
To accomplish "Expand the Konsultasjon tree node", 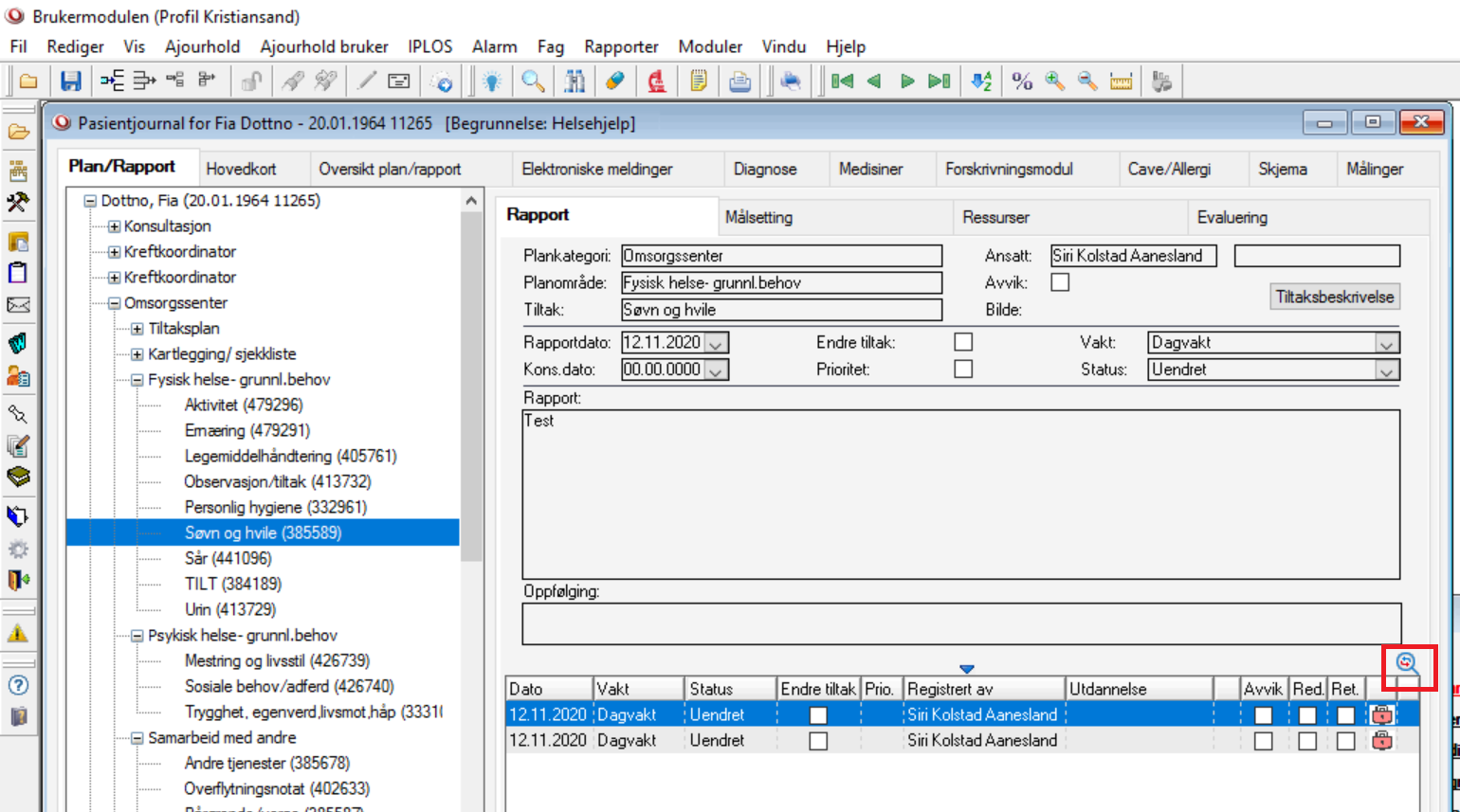I will (x=114, y=226).
